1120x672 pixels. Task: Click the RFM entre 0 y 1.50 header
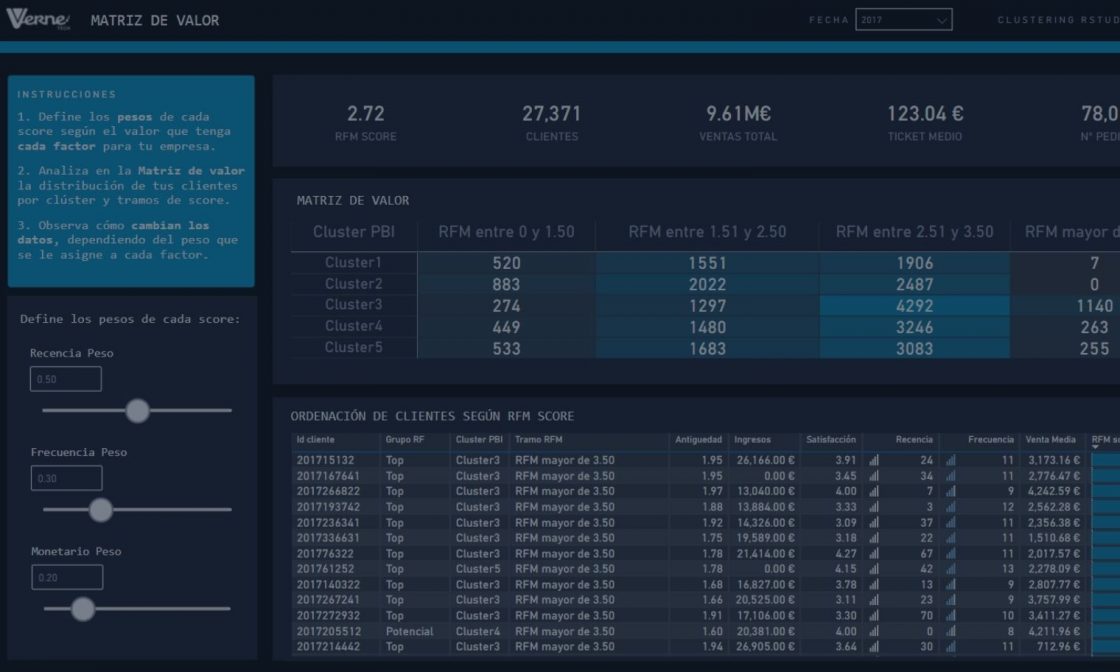pos(506,232)
